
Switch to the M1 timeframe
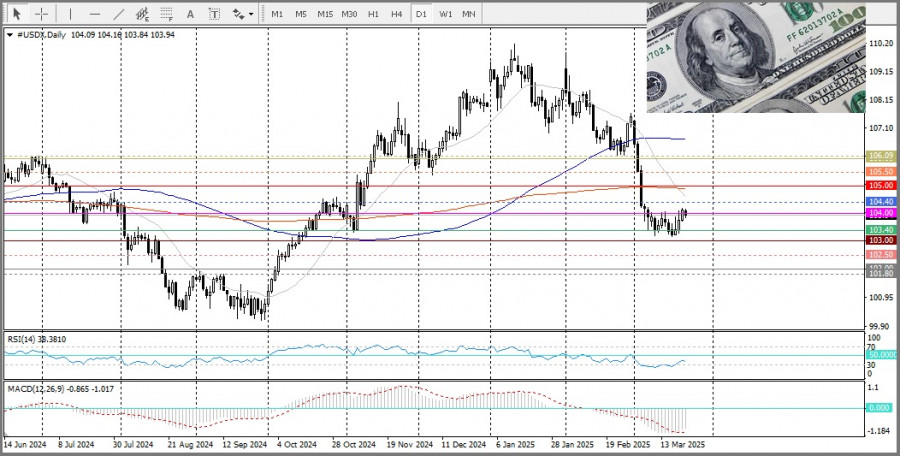pos(277,14)
